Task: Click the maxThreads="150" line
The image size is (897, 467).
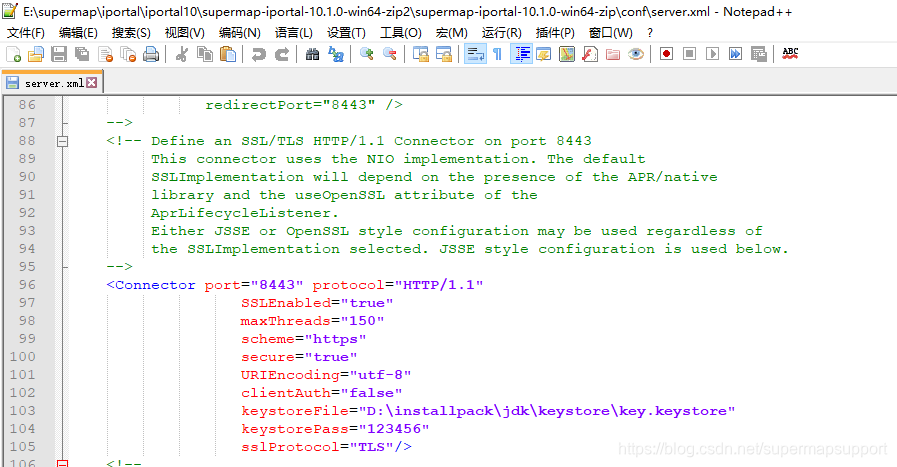Action: click(312, 320)
